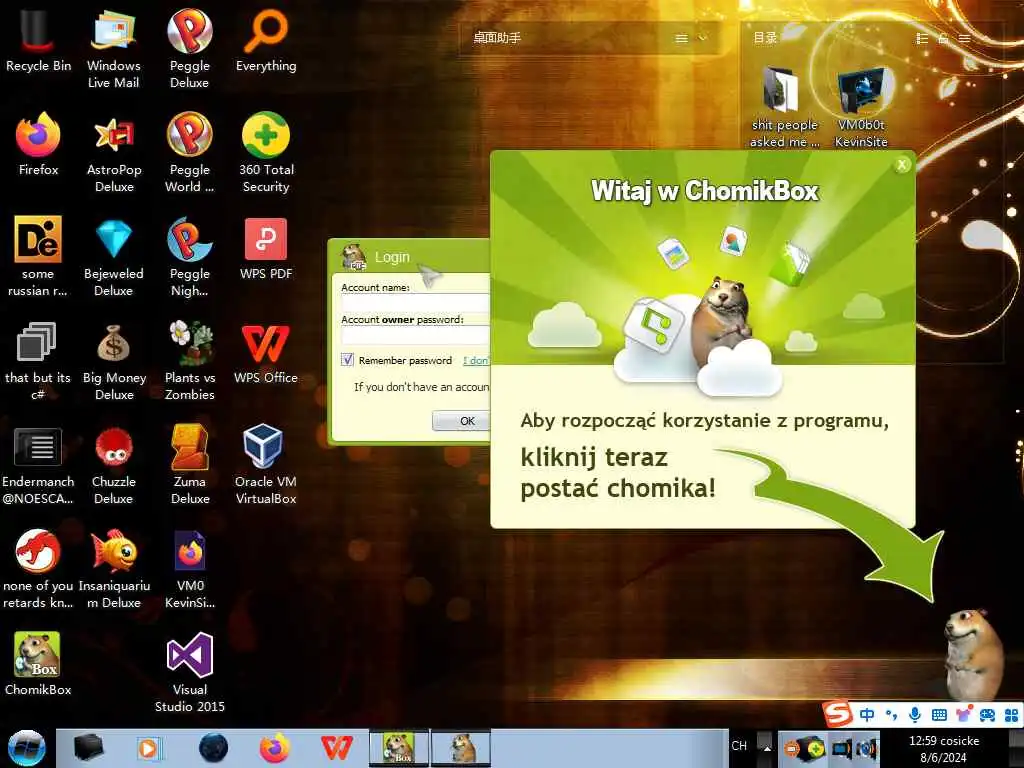Open the VM0 KevinSi... desktop shortcut
The image size is (1024, 768).
tap(189, 568)
